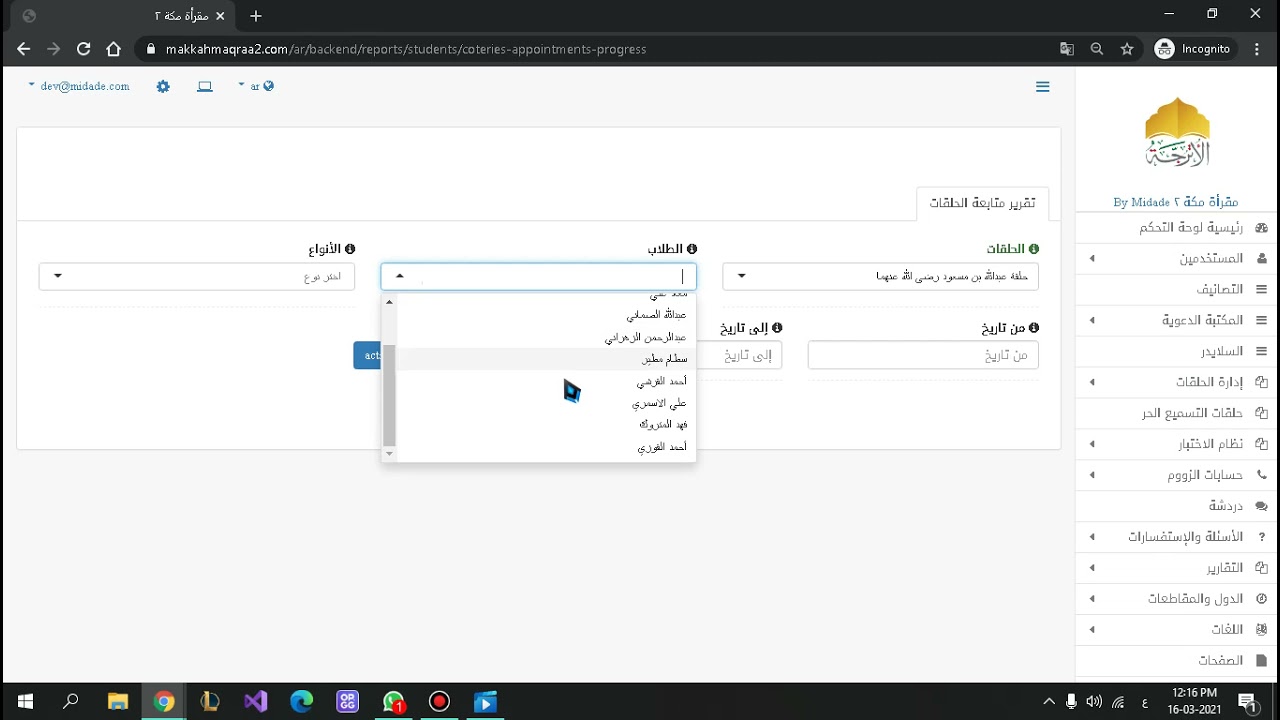Expand the نظام الاختبار sidebar menu
Viewport: 1280px width, 720px height.
1176,444
